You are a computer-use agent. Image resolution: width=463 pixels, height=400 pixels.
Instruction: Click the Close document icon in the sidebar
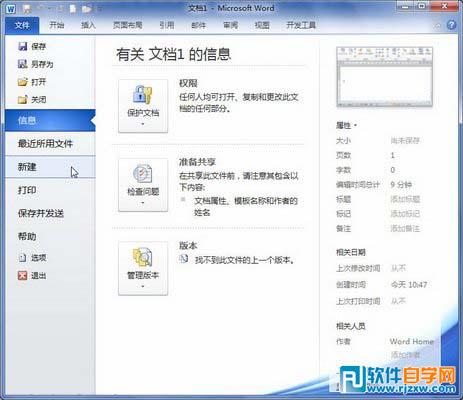tap(22, 99)
